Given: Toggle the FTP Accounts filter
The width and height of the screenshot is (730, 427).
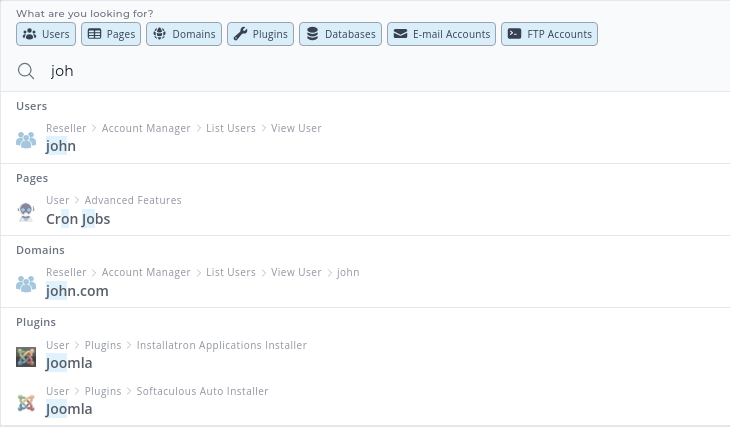Looking at the screenshot, I should (549, 34).
